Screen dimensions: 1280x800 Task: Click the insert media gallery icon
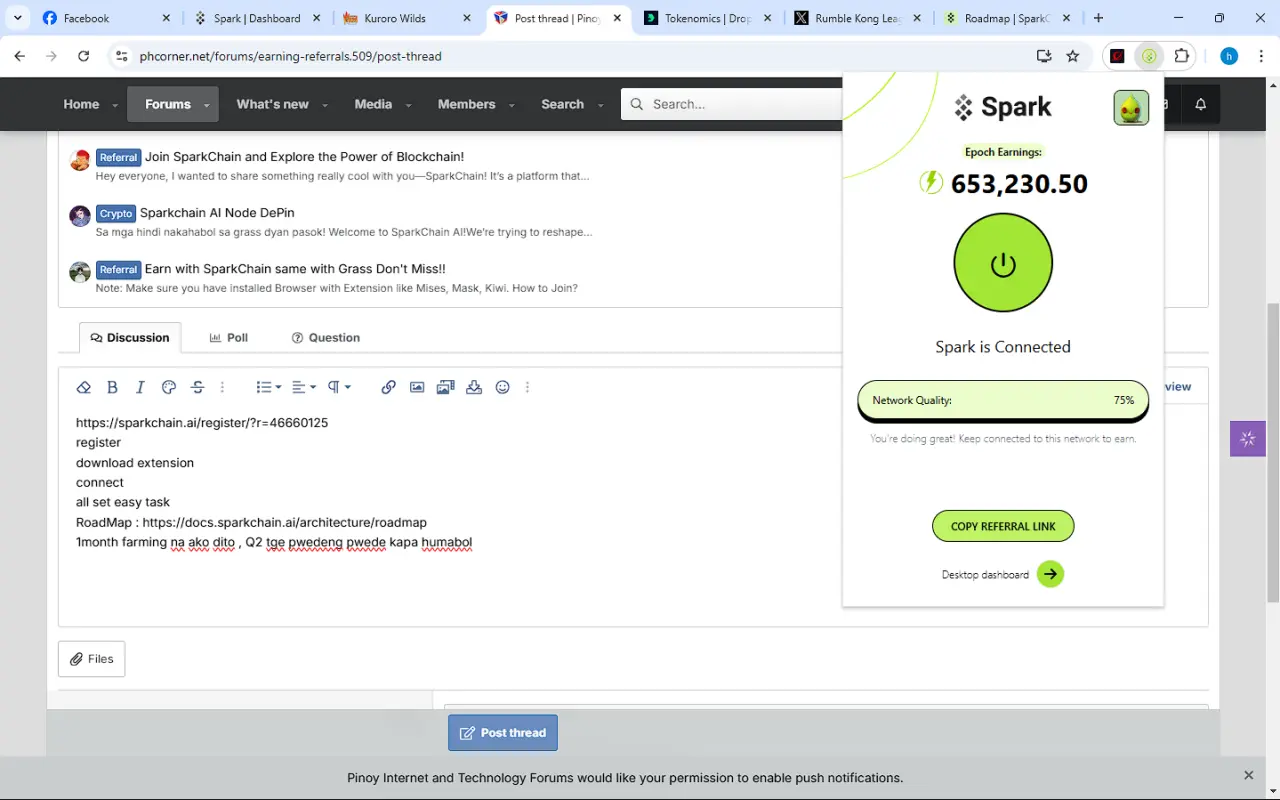(x=445, y=387)
